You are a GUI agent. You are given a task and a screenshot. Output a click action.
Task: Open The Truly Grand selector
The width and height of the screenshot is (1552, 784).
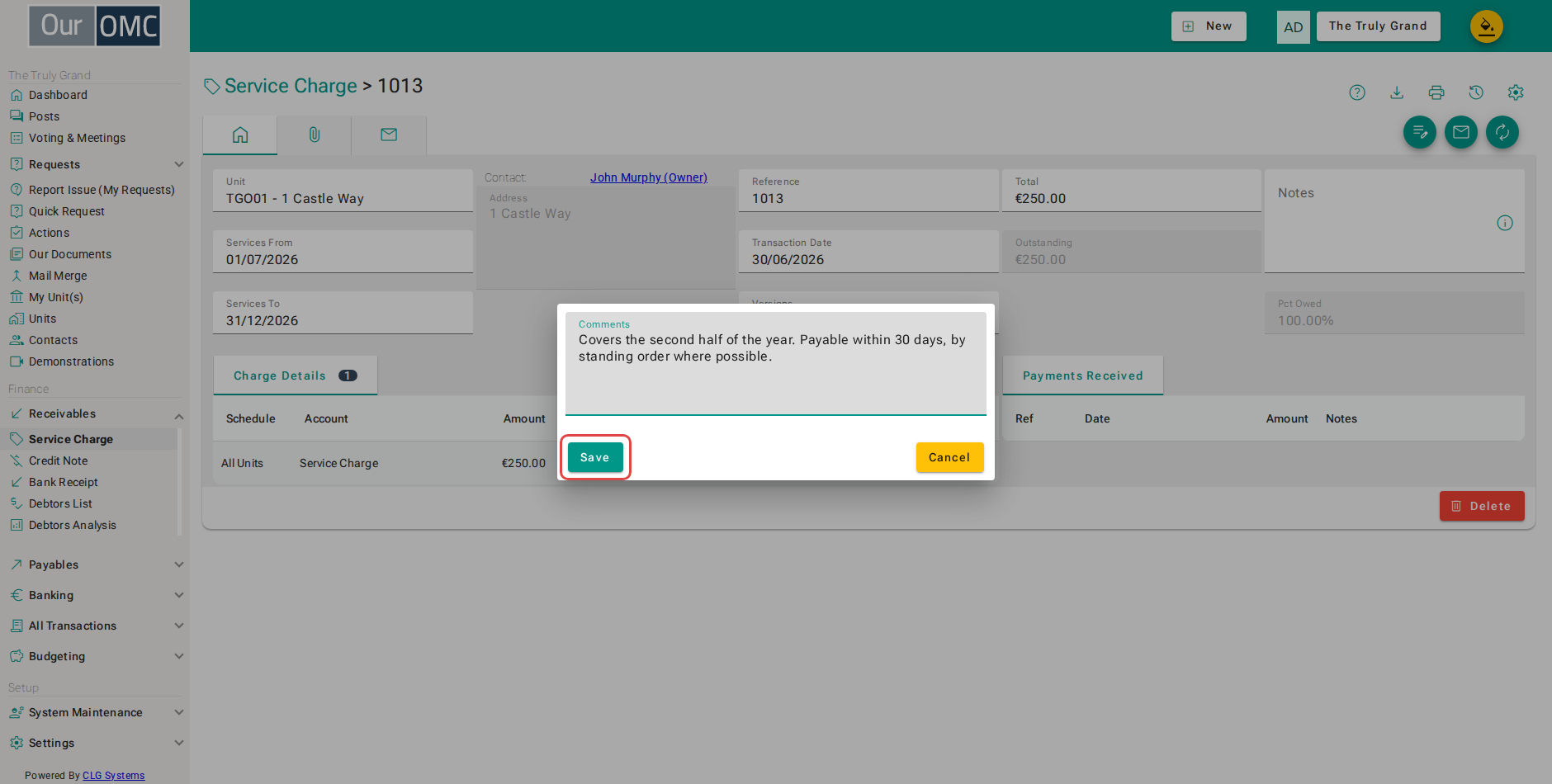1378,26
